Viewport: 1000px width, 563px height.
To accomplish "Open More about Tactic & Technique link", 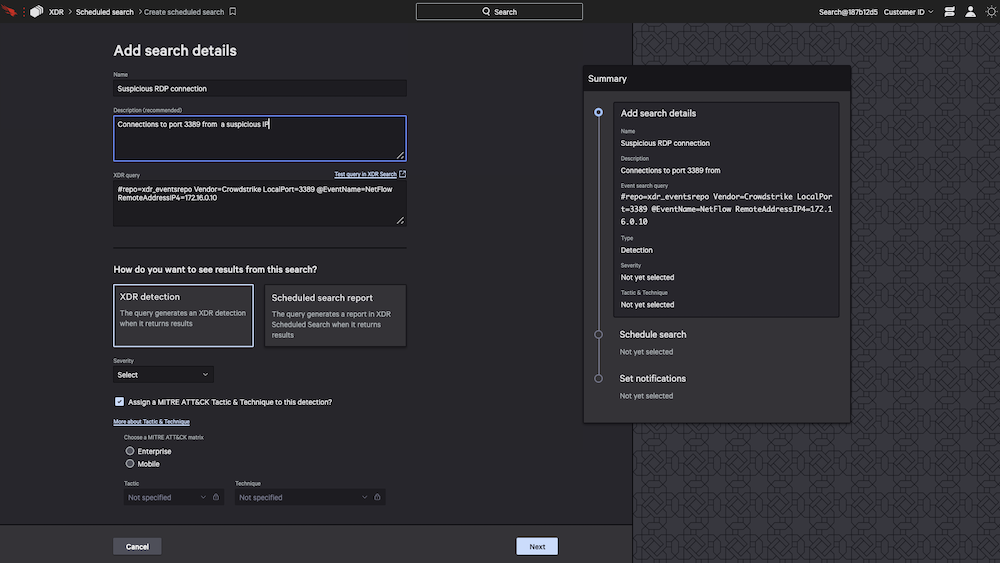I will point(151,421).
